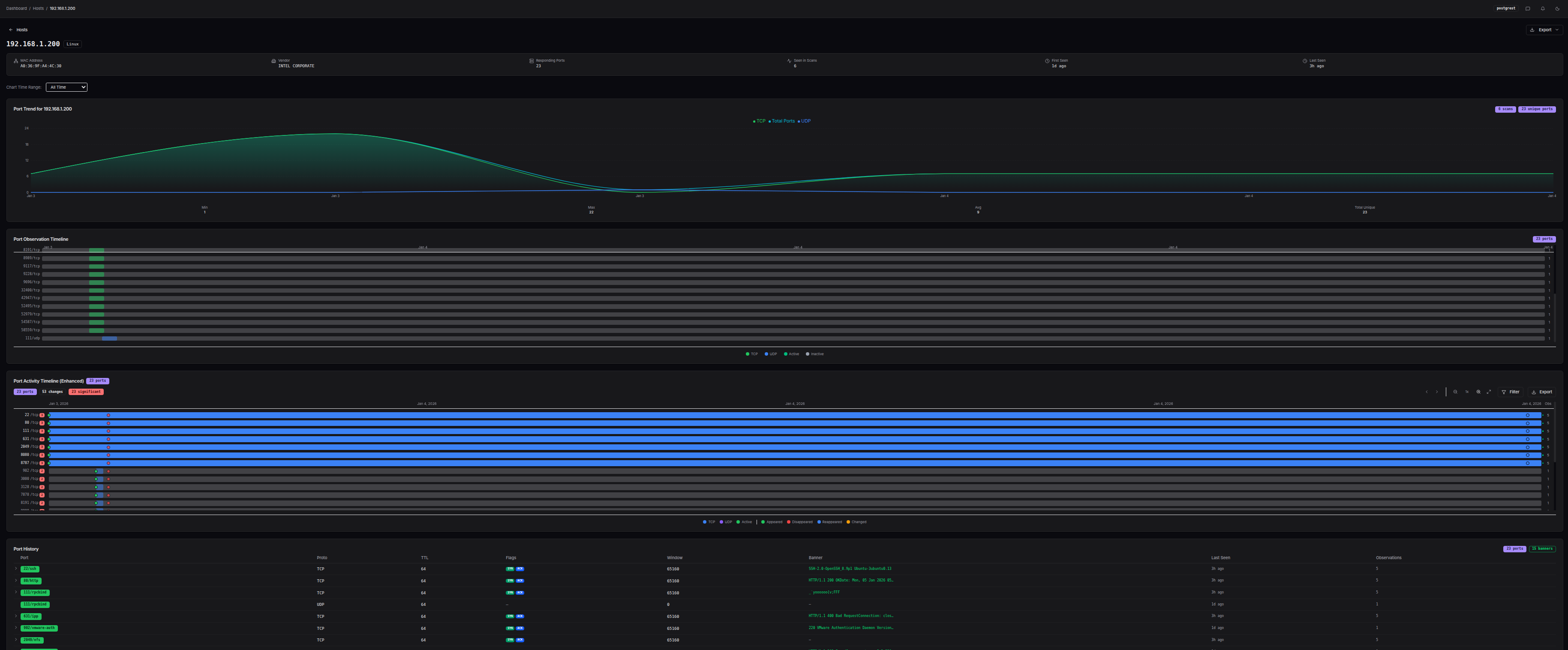Zoom in on the Port Activity Timeline

tap(1478, 392)
